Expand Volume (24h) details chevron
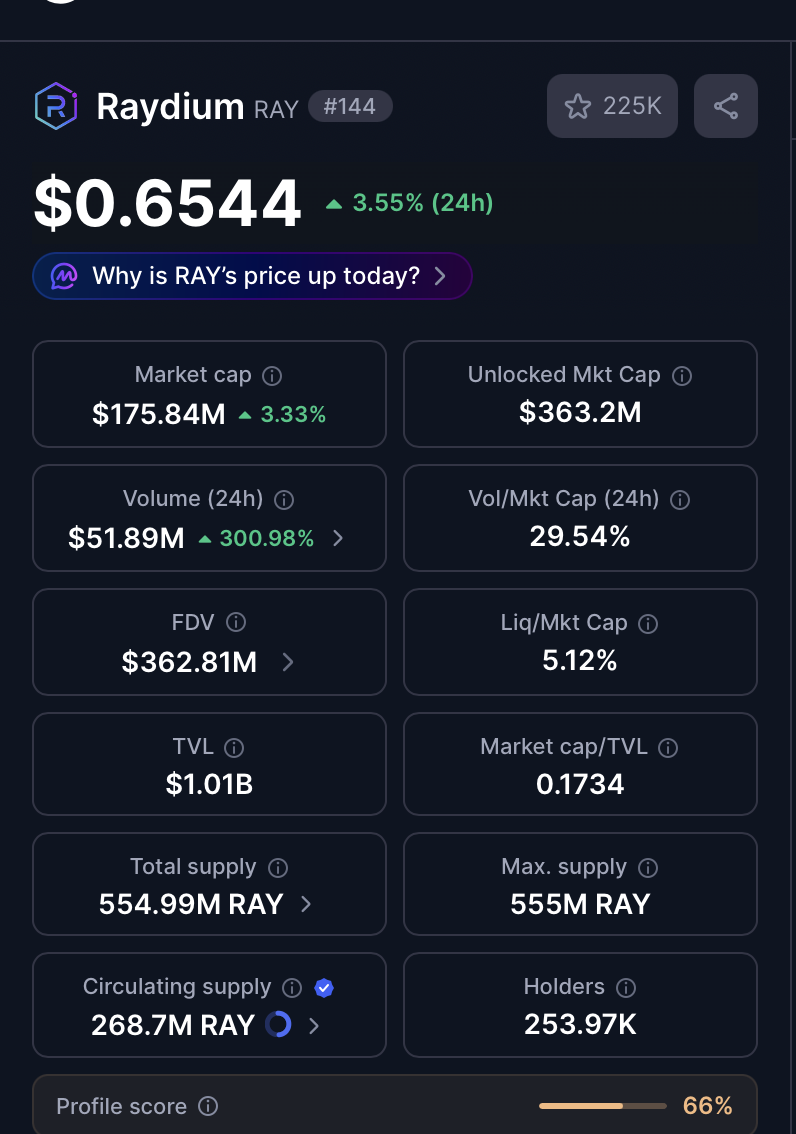 point(337,538)
